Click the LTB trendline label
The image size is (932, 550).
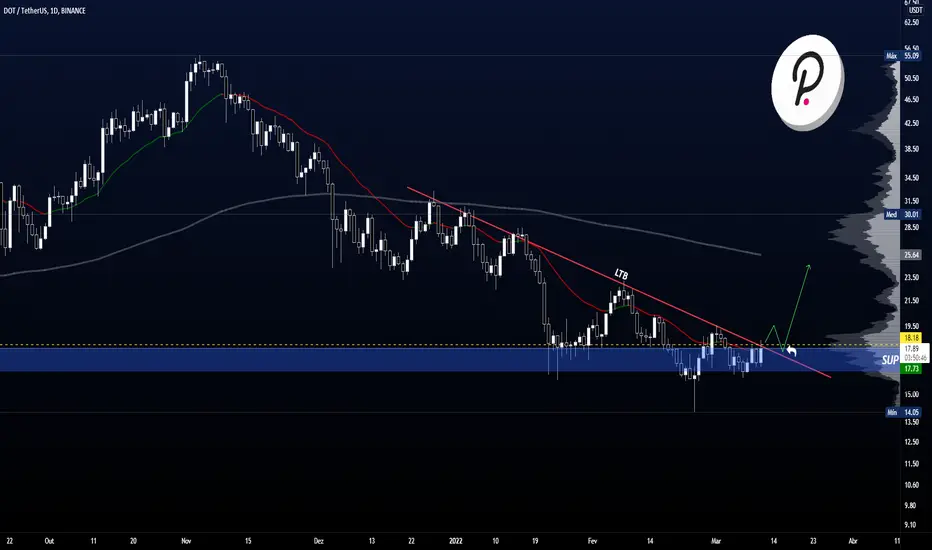(x=621, y=274)
